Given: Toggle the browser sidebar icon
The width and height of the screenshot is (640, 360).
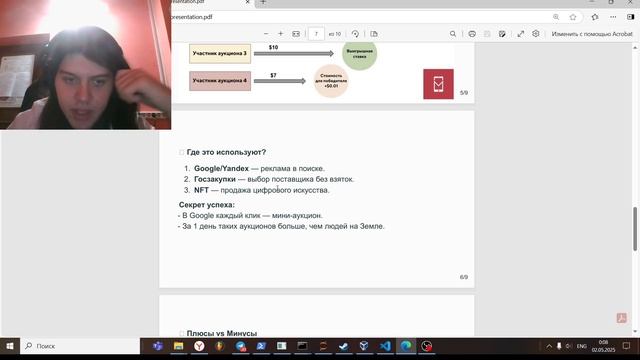Looking at the screenshot, I should tap(631, 17).
